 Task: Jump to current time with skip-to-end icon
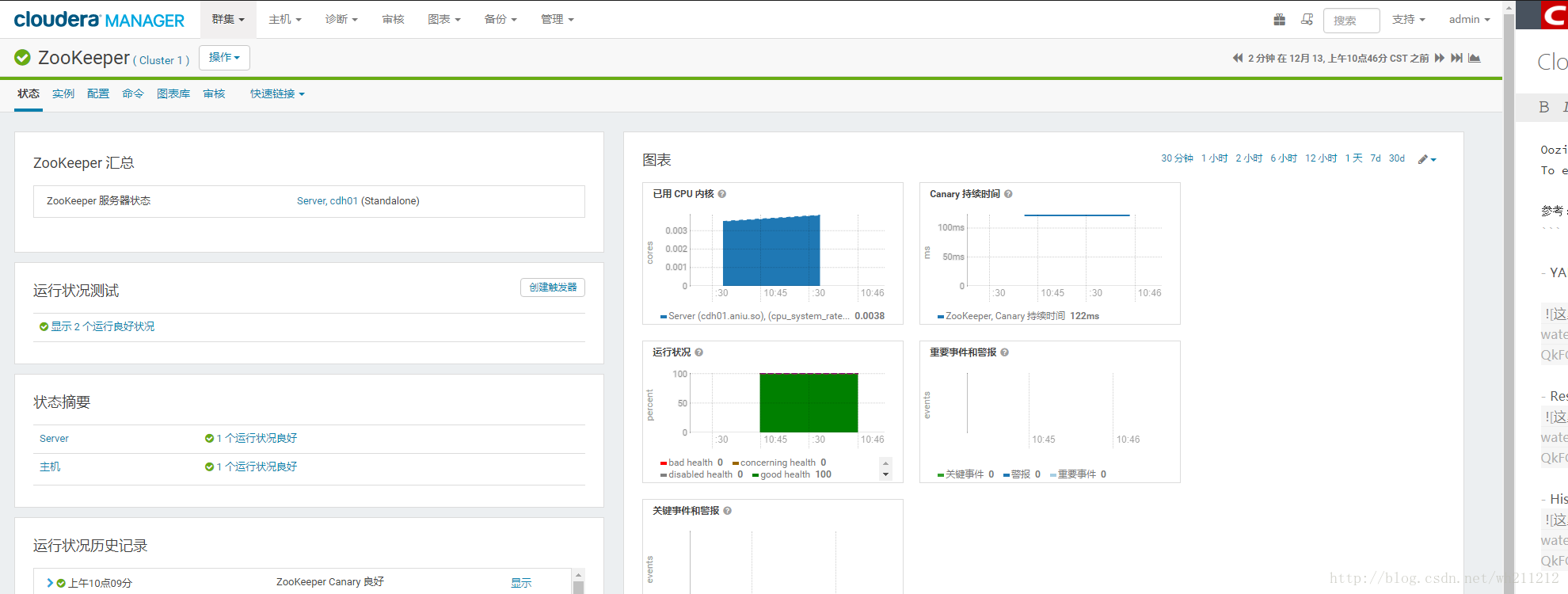(1456, 58)
